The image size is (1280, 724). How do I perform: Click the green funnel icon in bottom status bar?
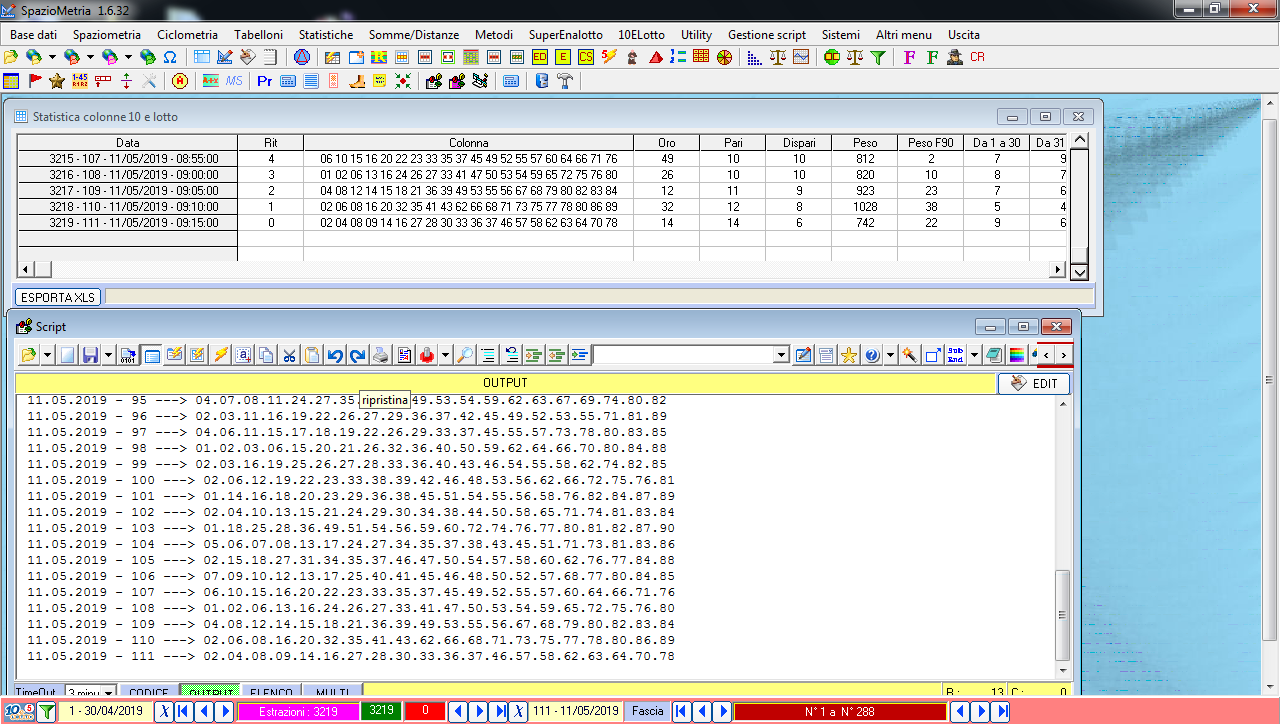pos(47,712)
